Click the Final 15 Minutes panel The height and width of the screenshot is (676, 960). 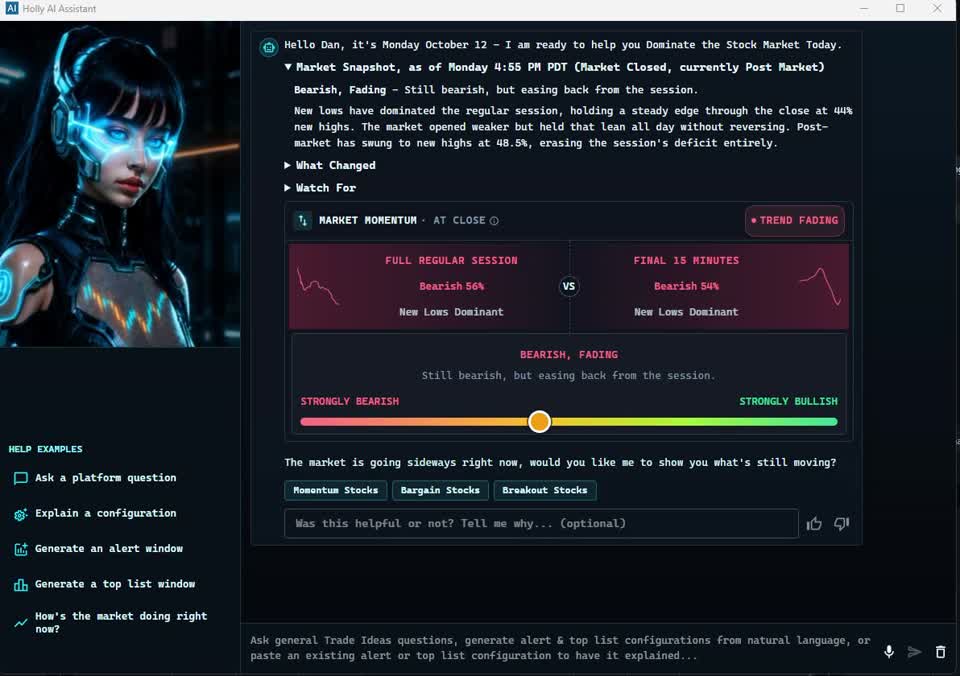709,286
